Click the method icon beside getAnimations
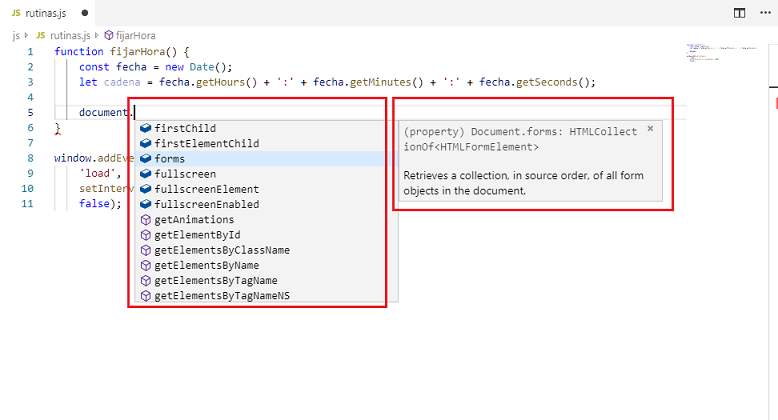 [145, 219]
